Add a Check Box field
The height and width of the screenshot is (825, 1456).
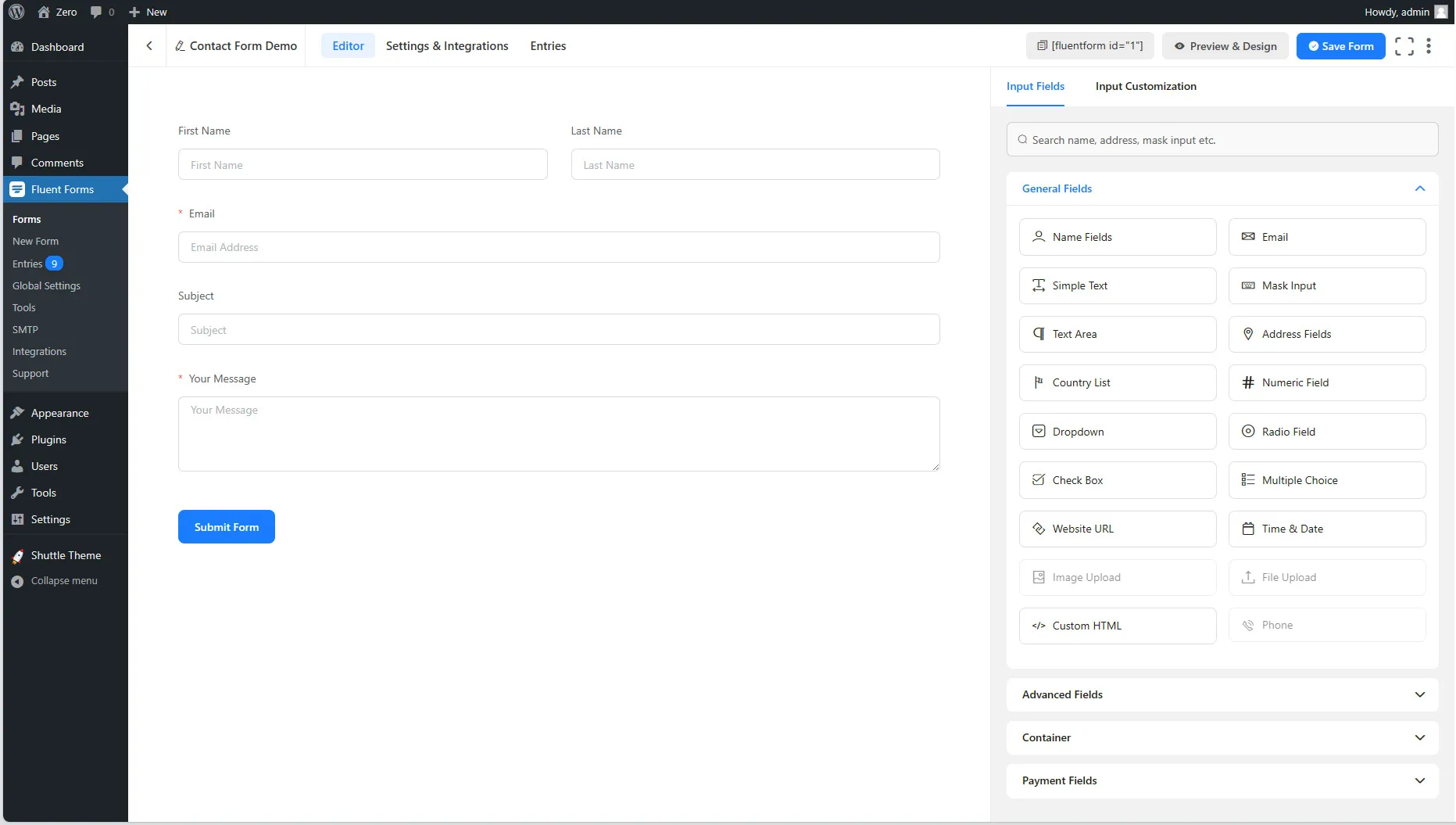point(1117,480)
